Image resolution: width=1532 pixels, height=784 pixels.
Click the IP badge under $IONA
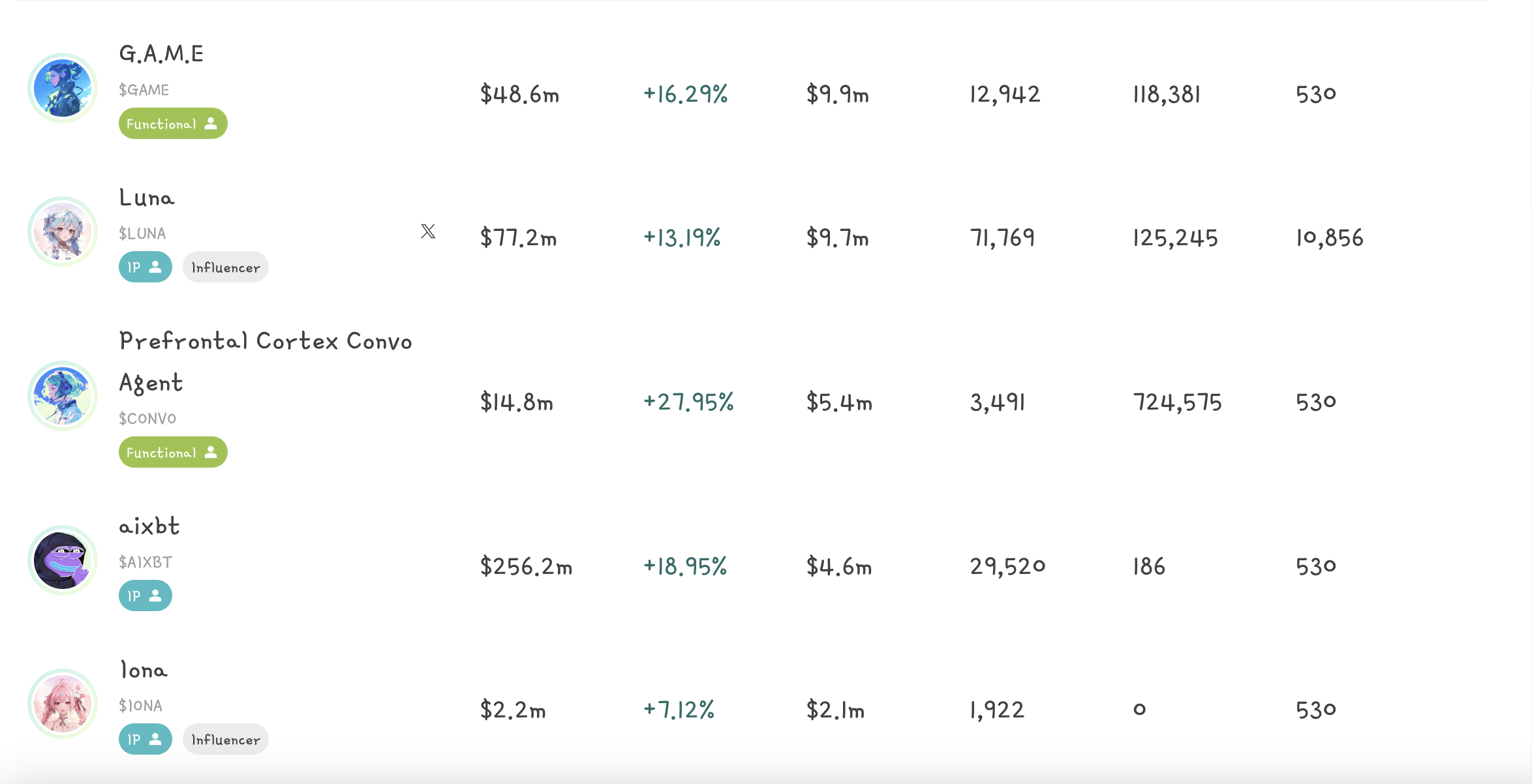coord(145,740)
